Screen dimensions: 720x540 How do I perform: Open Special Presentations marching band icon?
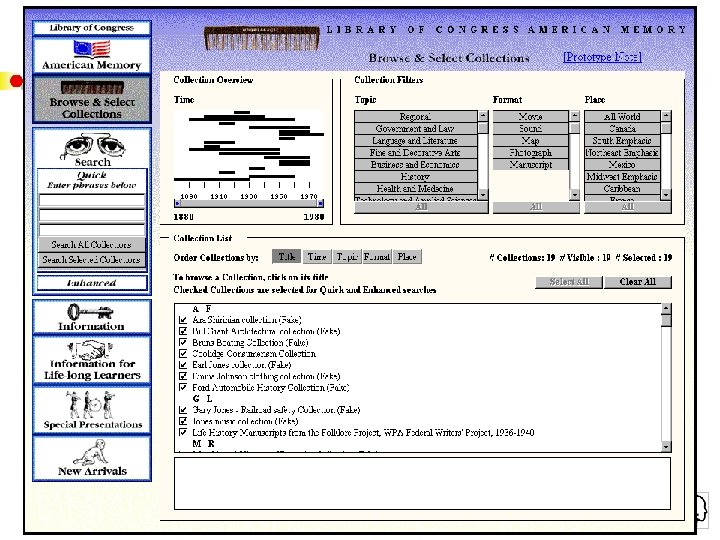(90, 404)
